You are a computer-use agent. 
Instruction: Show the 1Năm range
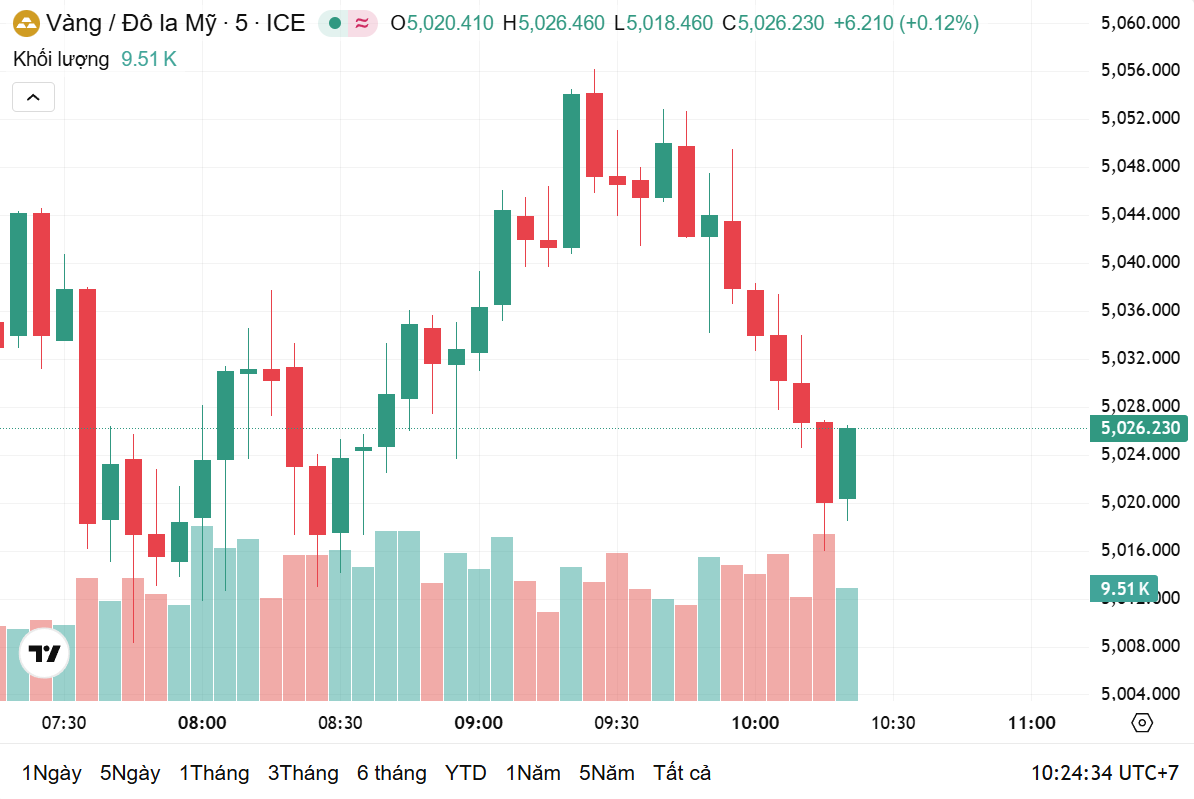point(532,773)
